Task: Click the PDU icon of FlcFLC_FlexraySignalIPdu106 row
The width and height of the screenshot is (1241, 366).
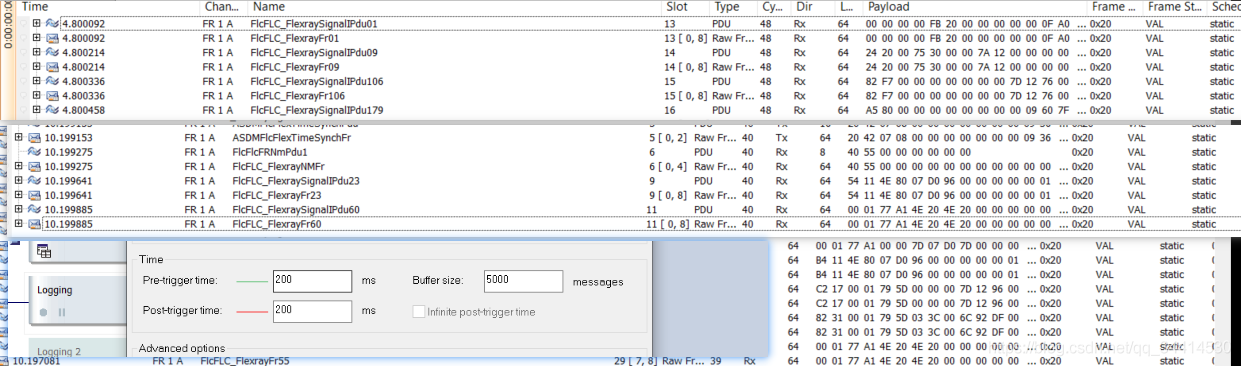Action: (x=52, y=81)
